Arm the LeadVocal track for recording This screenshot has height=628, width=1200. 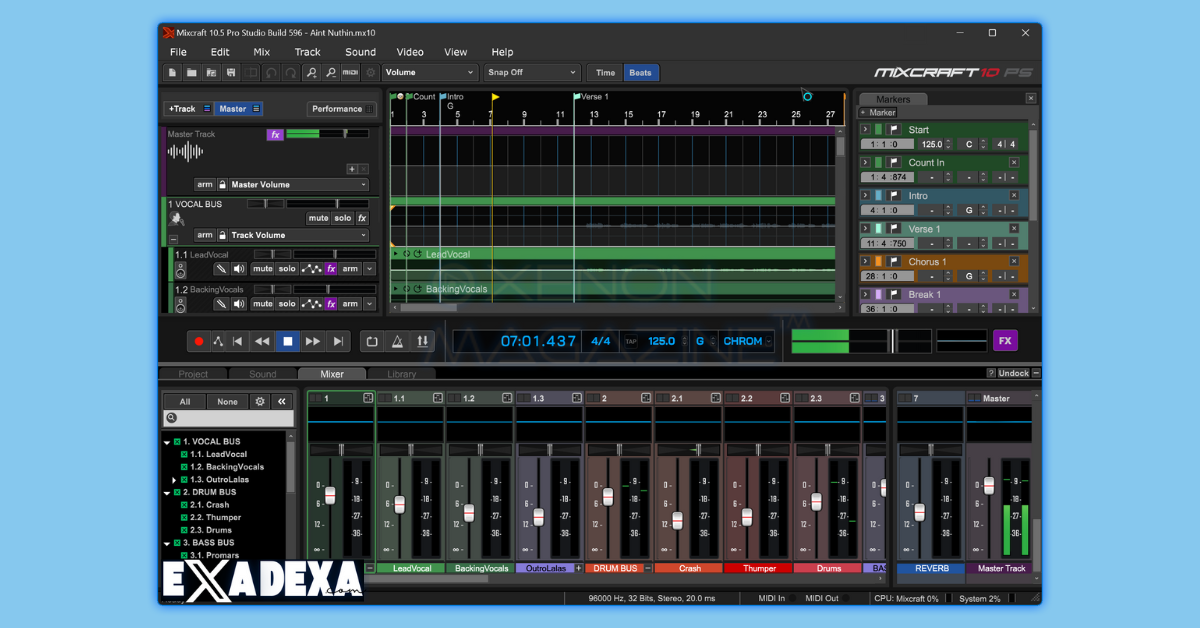coord(350,268)
